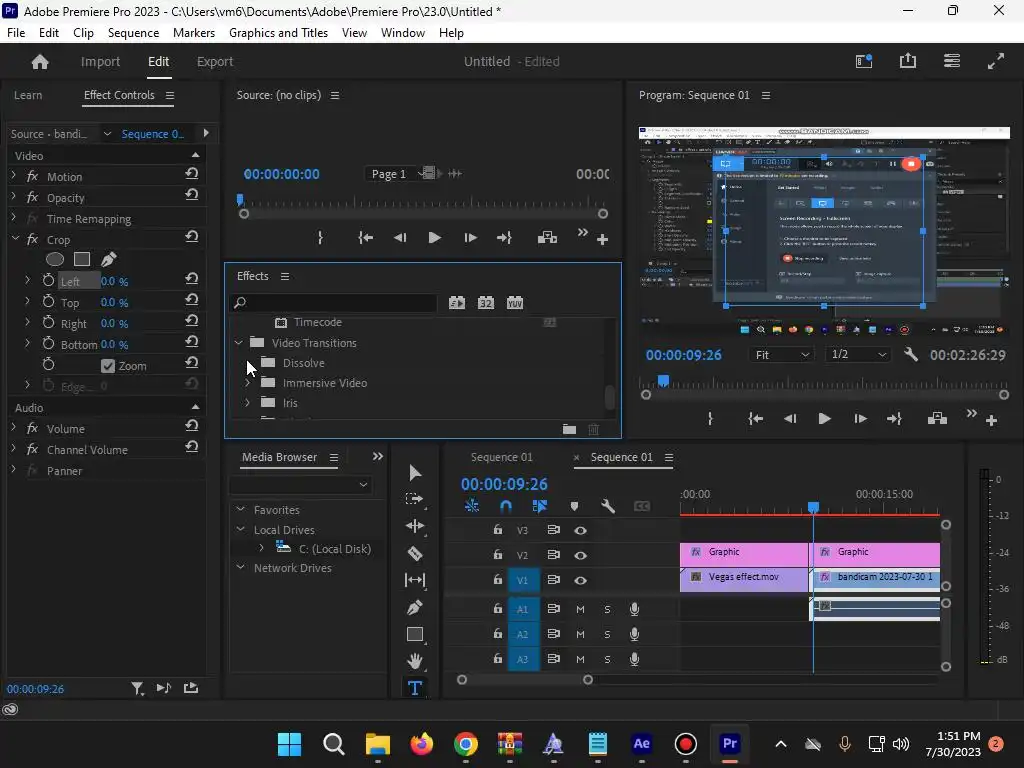Reset the Motion effect
This screenshot has height=768, width=1024.
pos(191,174)
